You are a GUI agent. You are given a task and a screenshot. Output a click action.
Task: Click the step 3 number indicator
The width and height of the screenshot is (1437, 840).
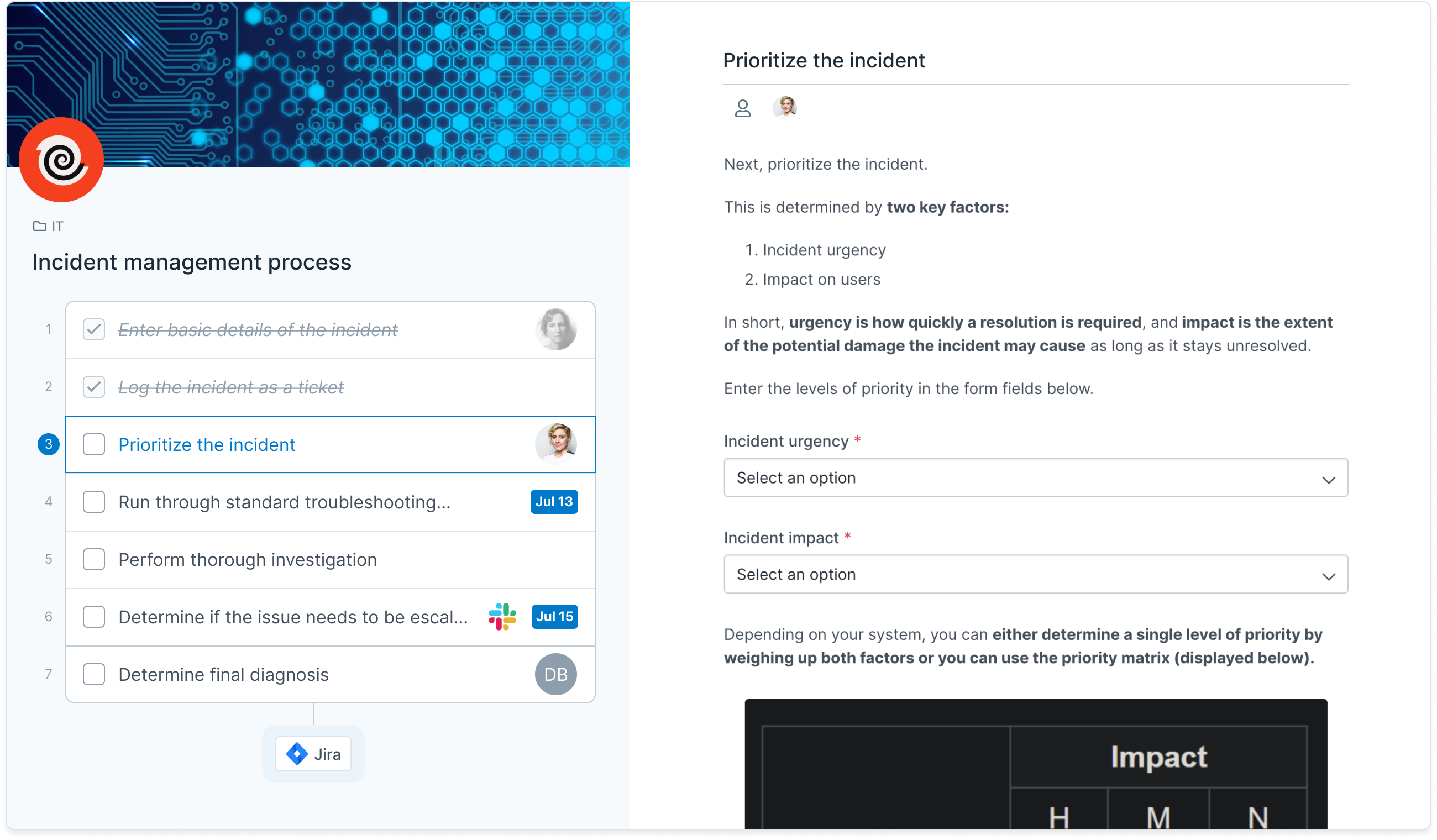49,445
